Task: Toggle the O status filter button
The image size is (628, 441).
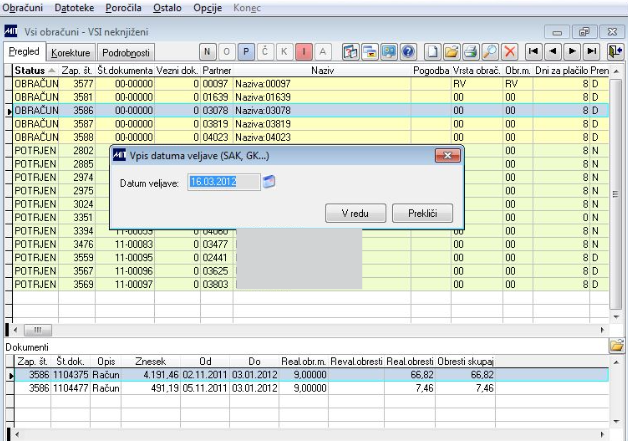Action: [226, 52]
